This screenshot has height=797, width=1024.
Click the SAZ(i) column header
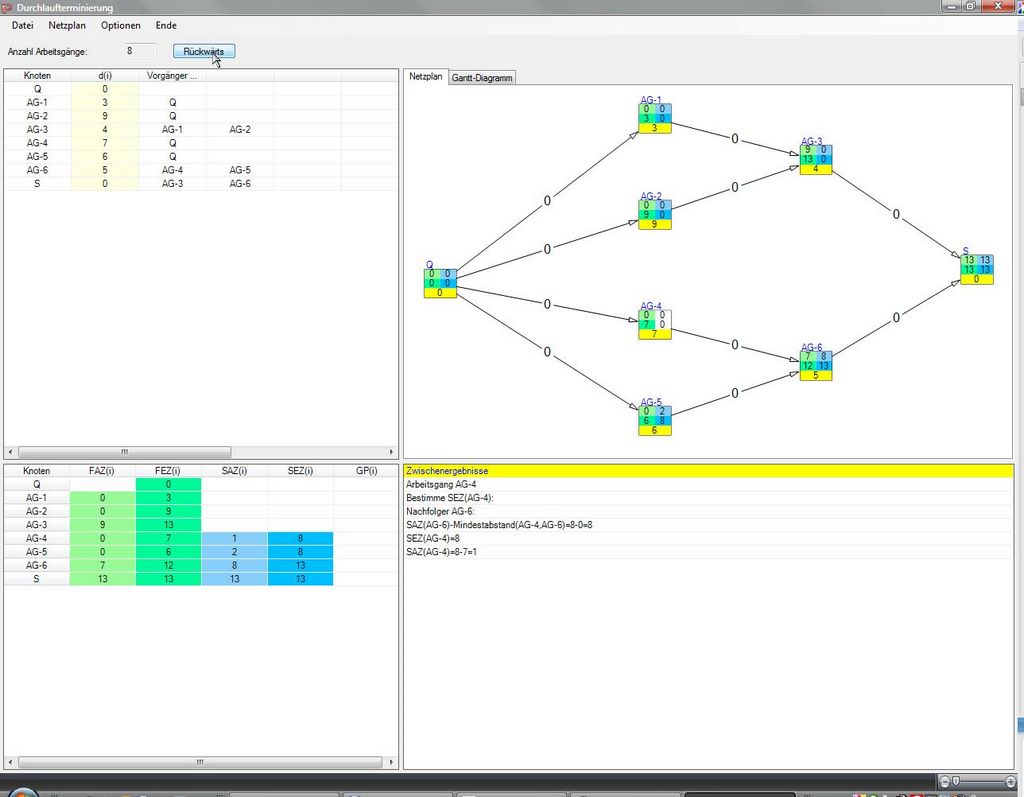click(234, 470)
